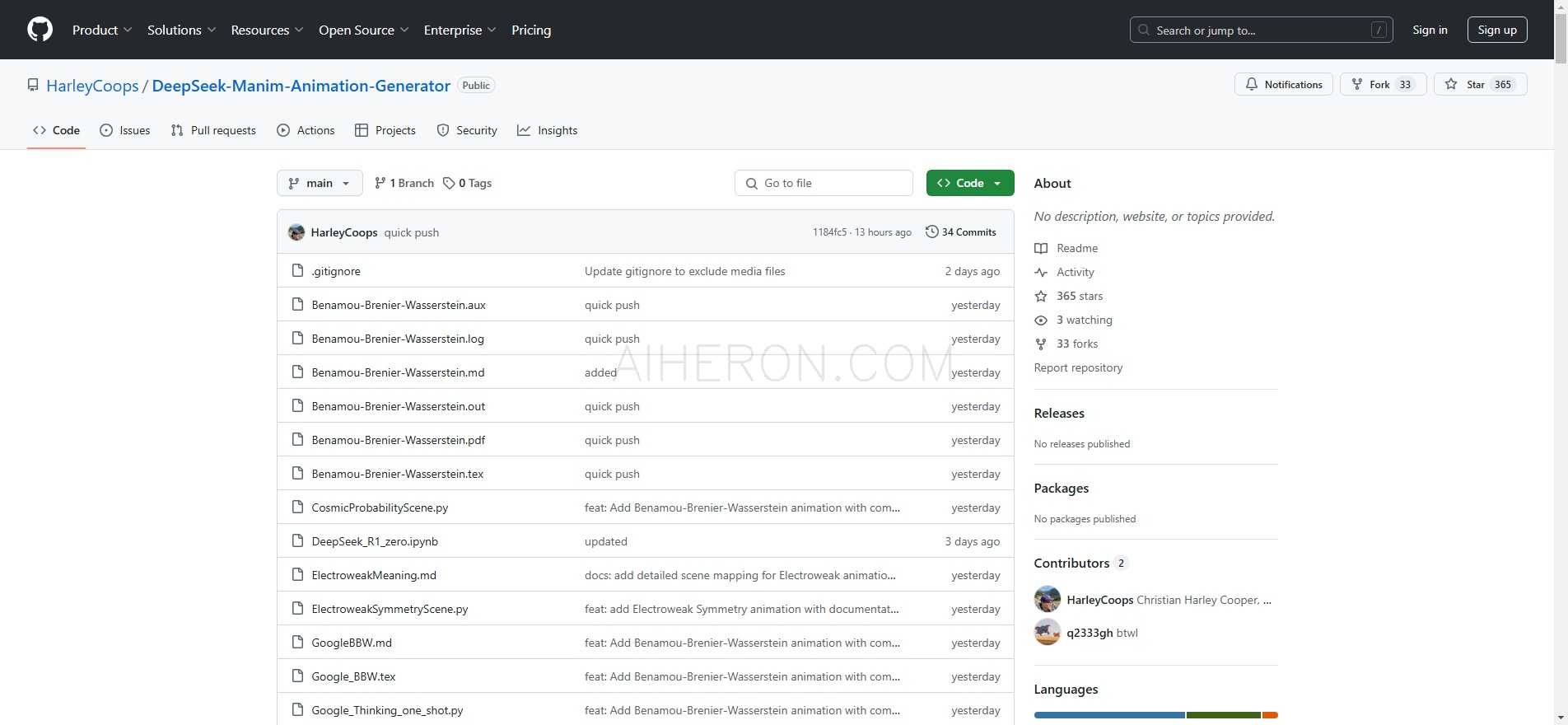Click the Sign in link
1568x725 pixels.
point(1430,30)
